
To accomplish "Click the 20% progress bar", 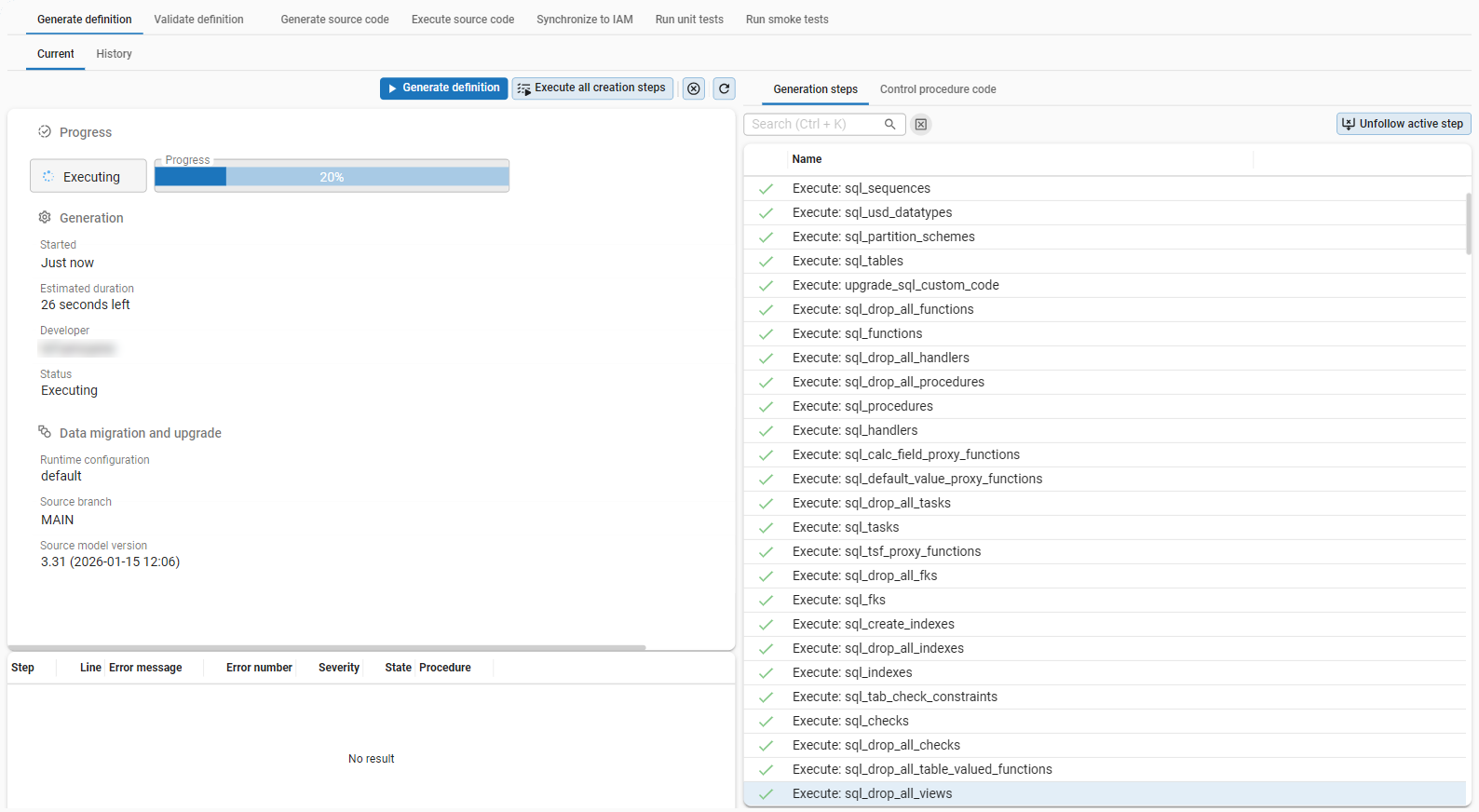I will click(332, 177).
